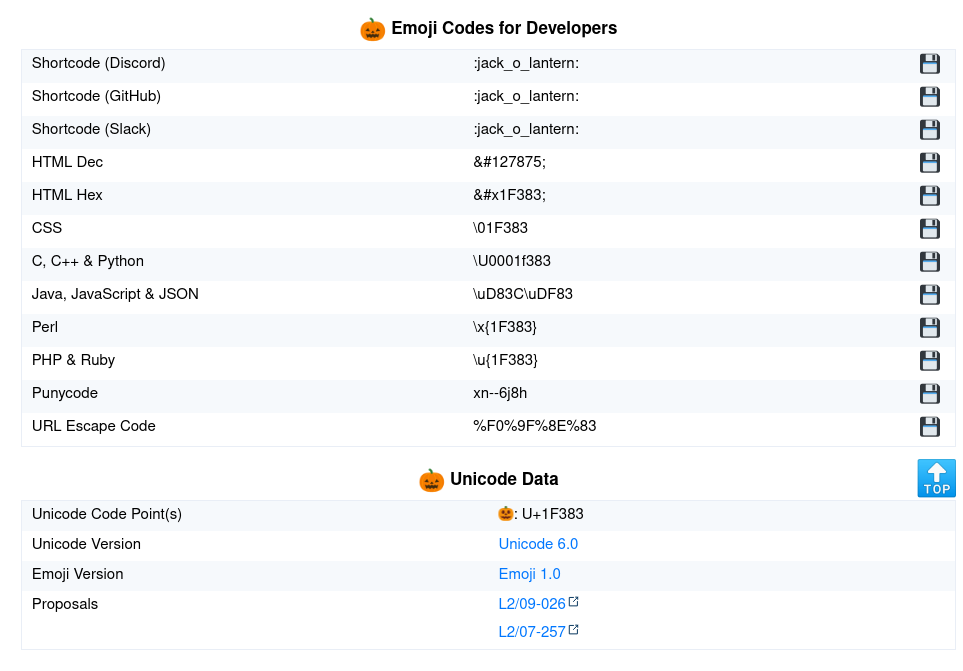The height and width of the screenshot is (671, 963).
Task: Click the pumpkin emoji next to U+1F383
Action: (505, 514)
